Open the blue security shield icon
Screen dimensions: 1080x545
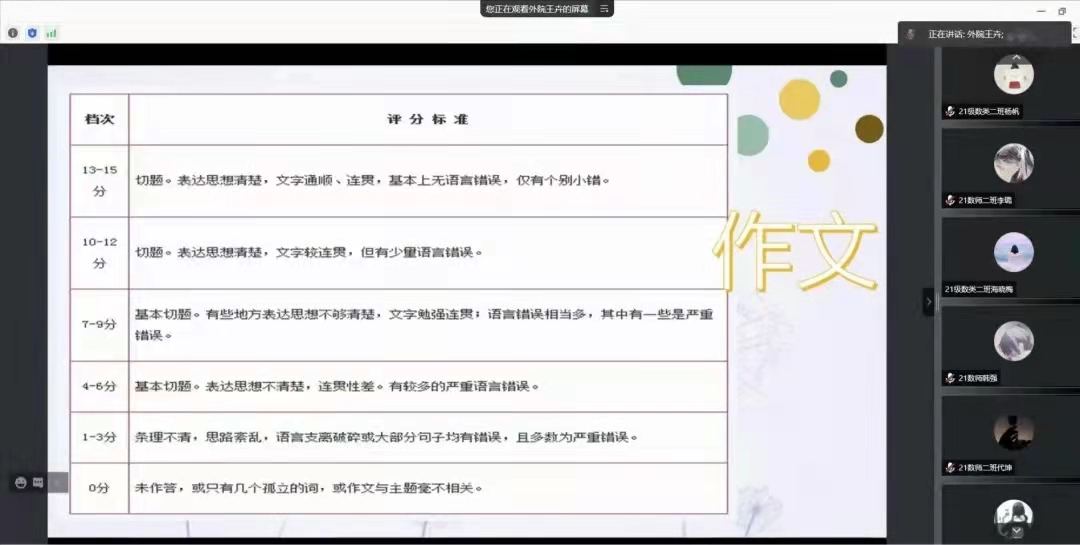click(x=31, y=33)
